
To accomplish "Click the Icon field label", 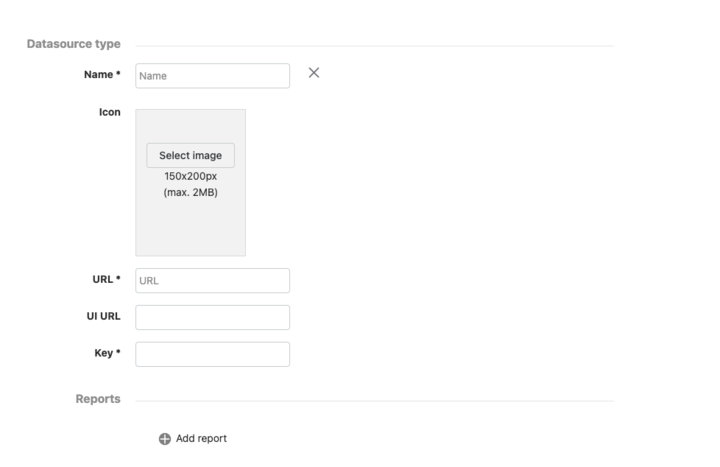I will [110, 112].
